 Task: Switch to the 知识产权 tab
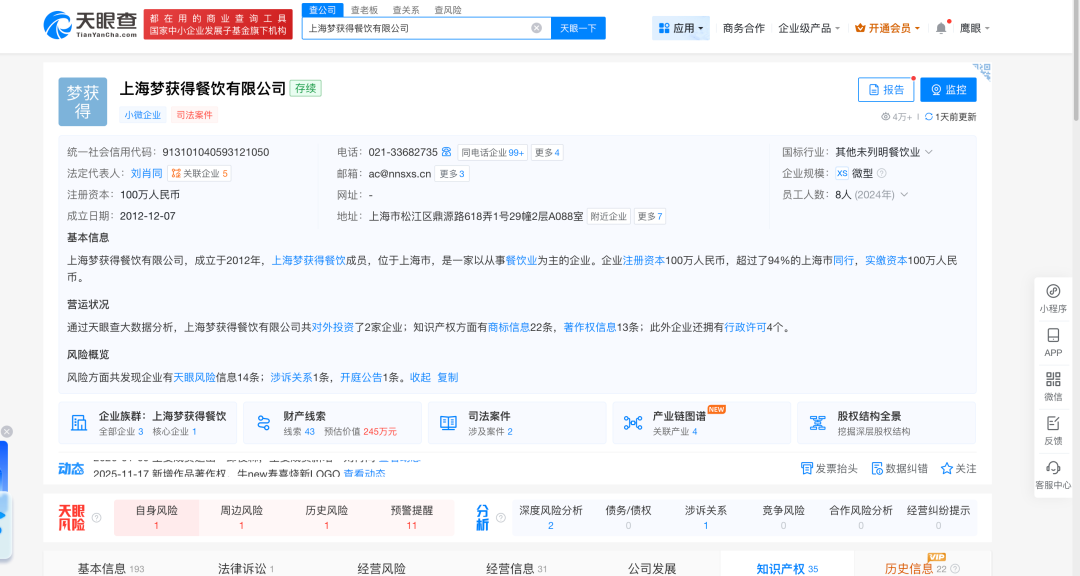click(786, 568)
